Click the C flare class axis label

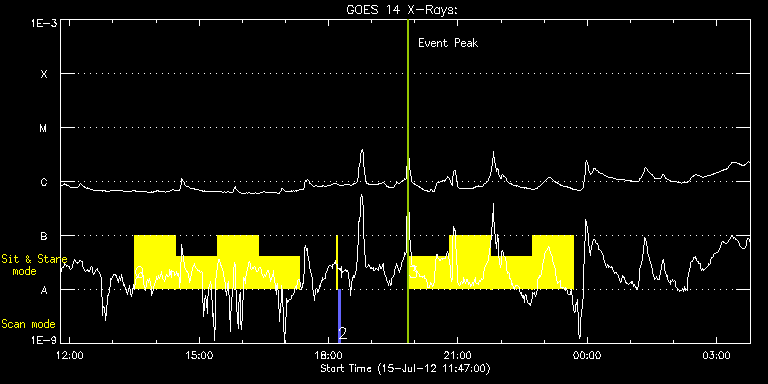click(x=44, y=183)
